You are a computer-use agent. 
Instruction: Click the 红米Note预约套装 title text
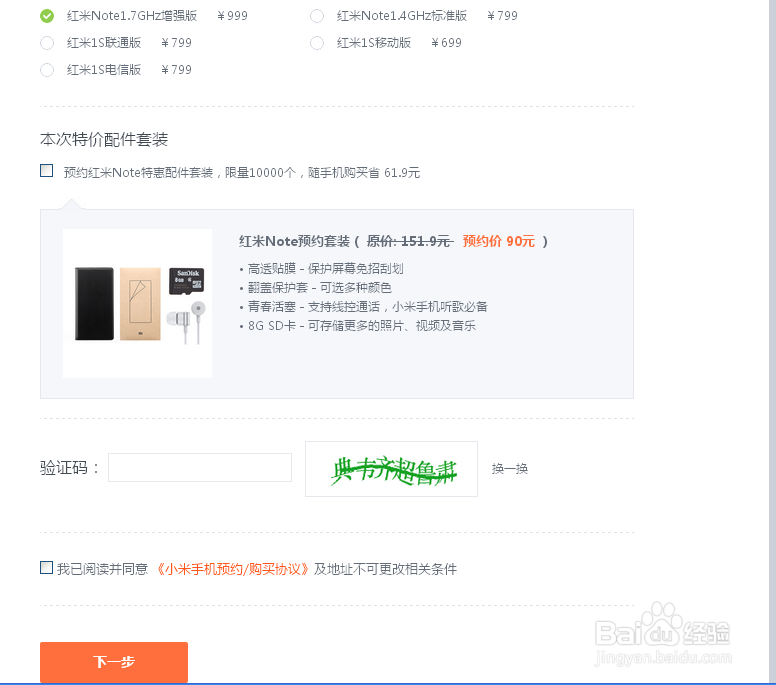294,242
